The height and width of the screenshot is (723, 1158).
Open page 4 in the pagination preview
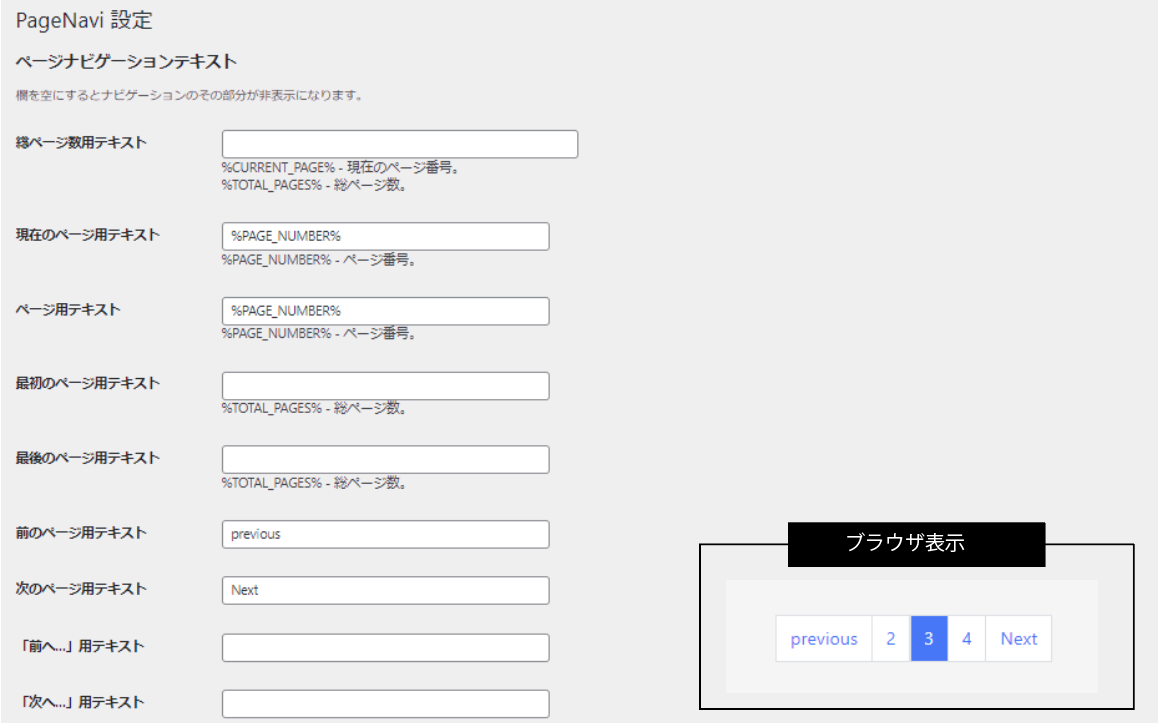[x=967, y=639]
